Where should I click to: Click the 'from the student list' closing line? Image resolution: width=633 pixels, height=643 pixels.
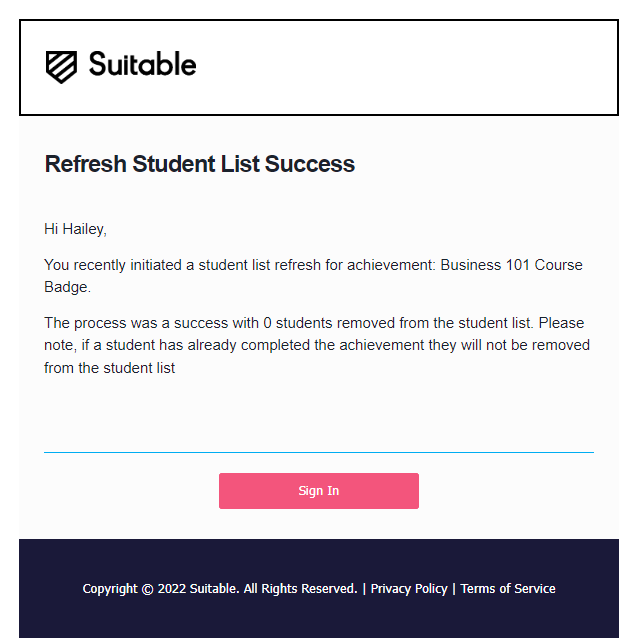click(109, 368)
